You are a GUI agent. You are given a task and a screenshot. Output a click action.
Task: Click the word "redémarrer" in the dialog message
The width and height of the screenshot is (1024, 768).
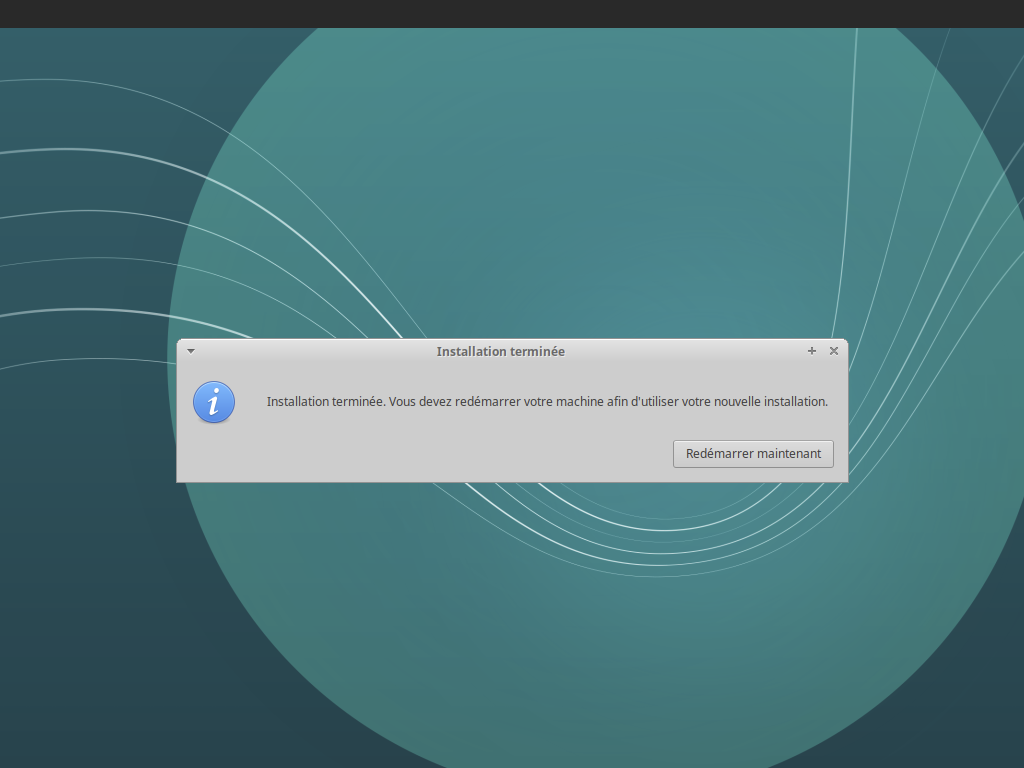point(487,401)
